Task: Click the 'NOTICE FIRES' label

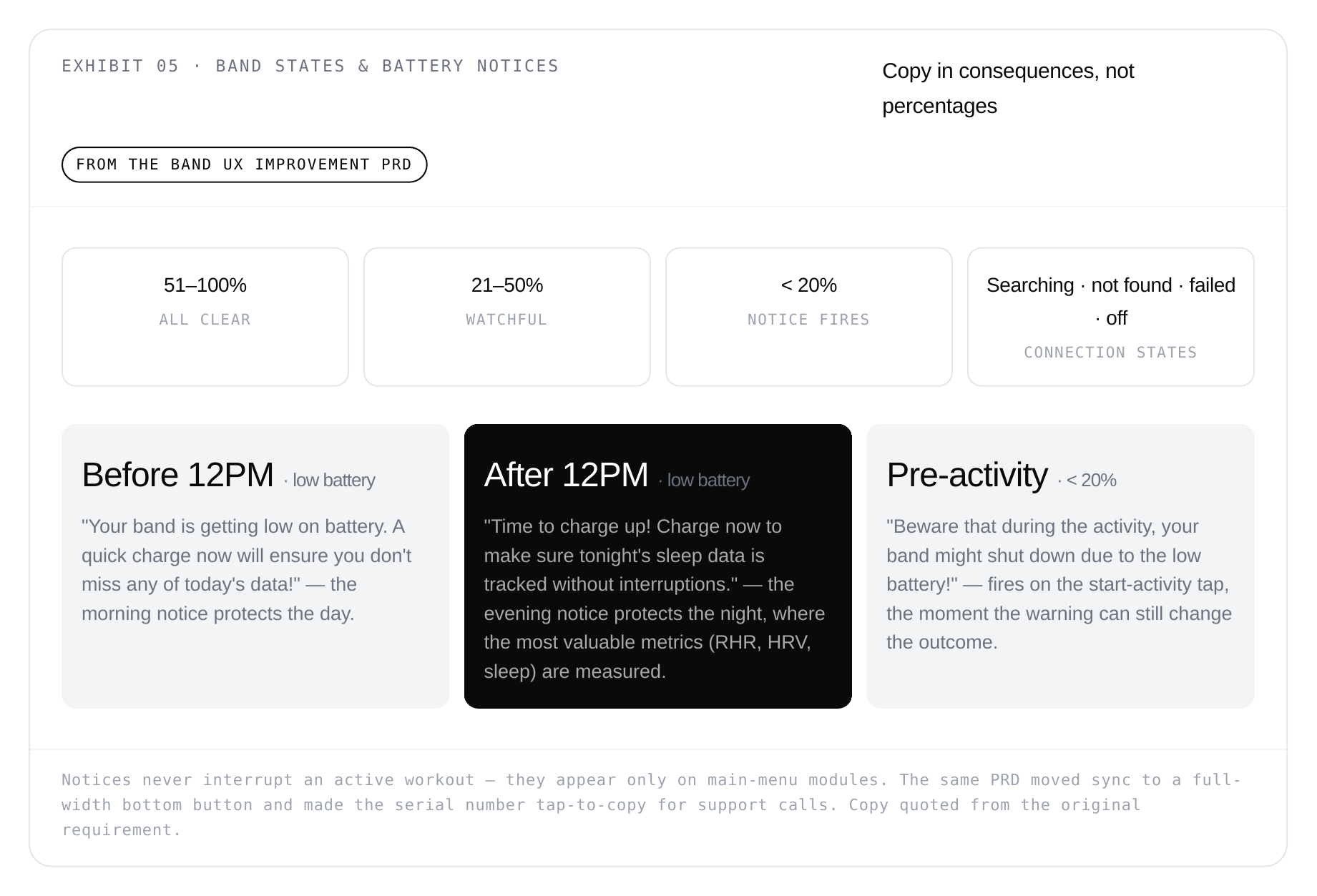Action: 809,320
